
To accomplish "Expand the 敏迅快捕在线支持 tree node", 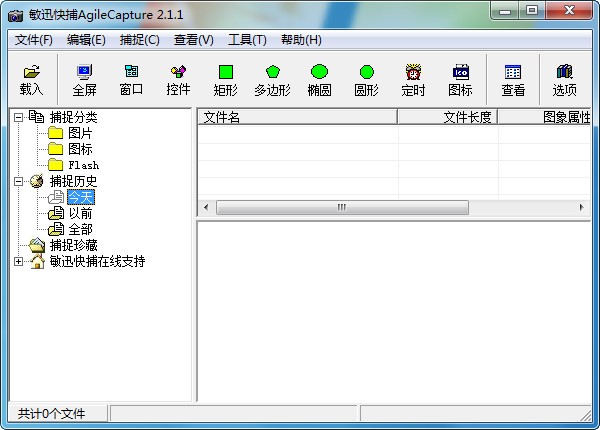I will coord(19,261).
